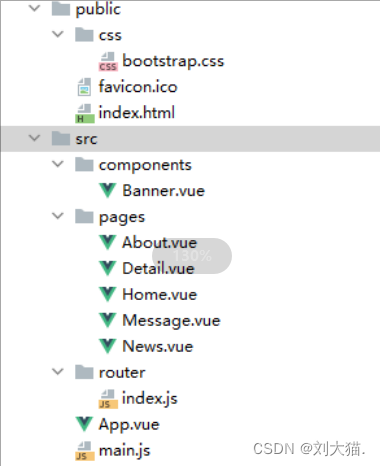Image resolution: width=380 pixels, height=466 pixels.
Task: Click the src folder icon
Action: 61,138
